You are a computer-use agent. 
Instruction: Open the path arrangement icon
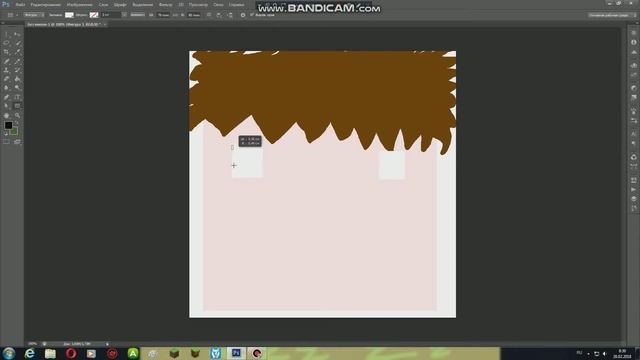(230, 15)
